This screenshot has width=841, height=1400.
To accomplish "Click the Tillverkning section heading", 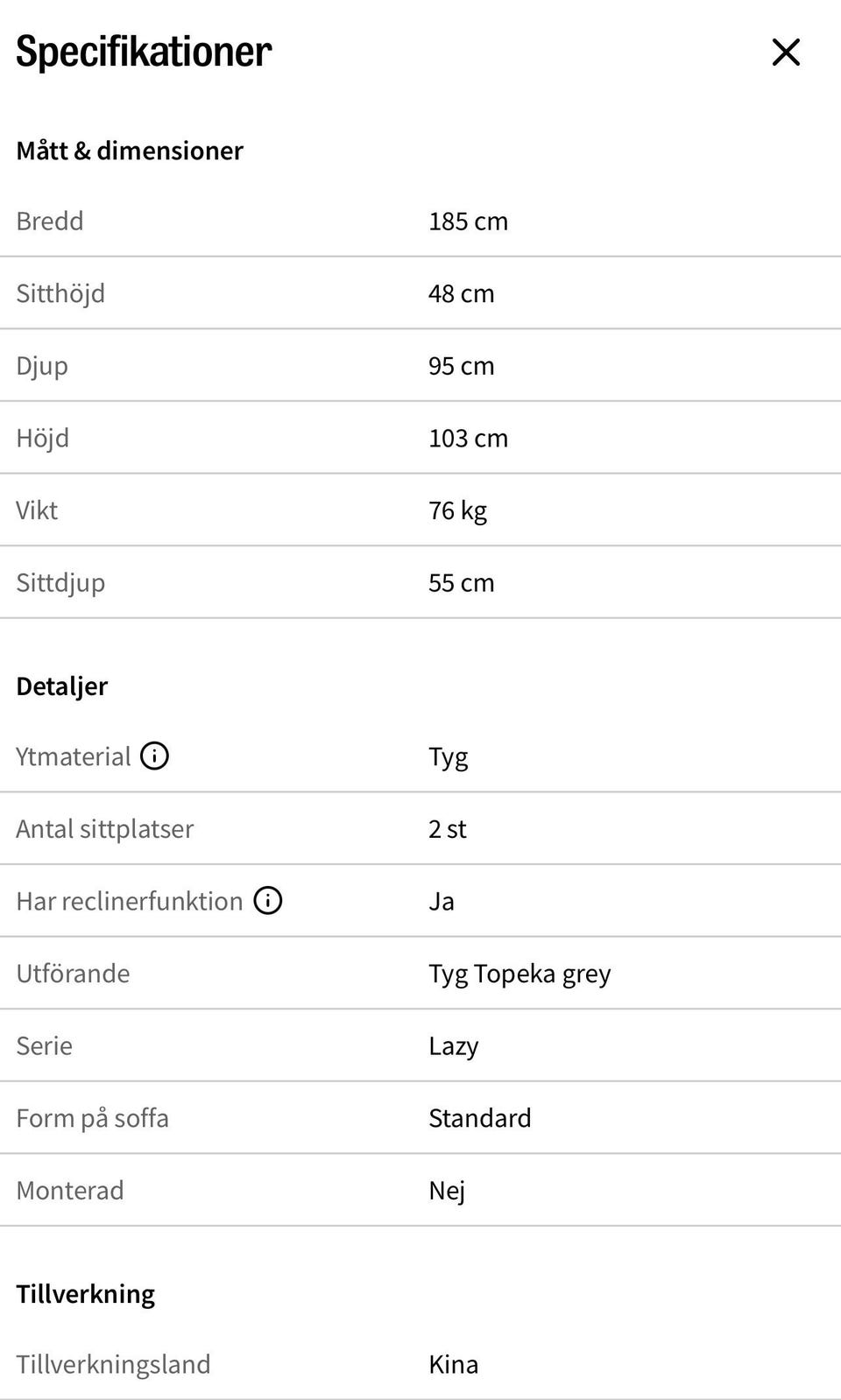I will point(85,1294).
